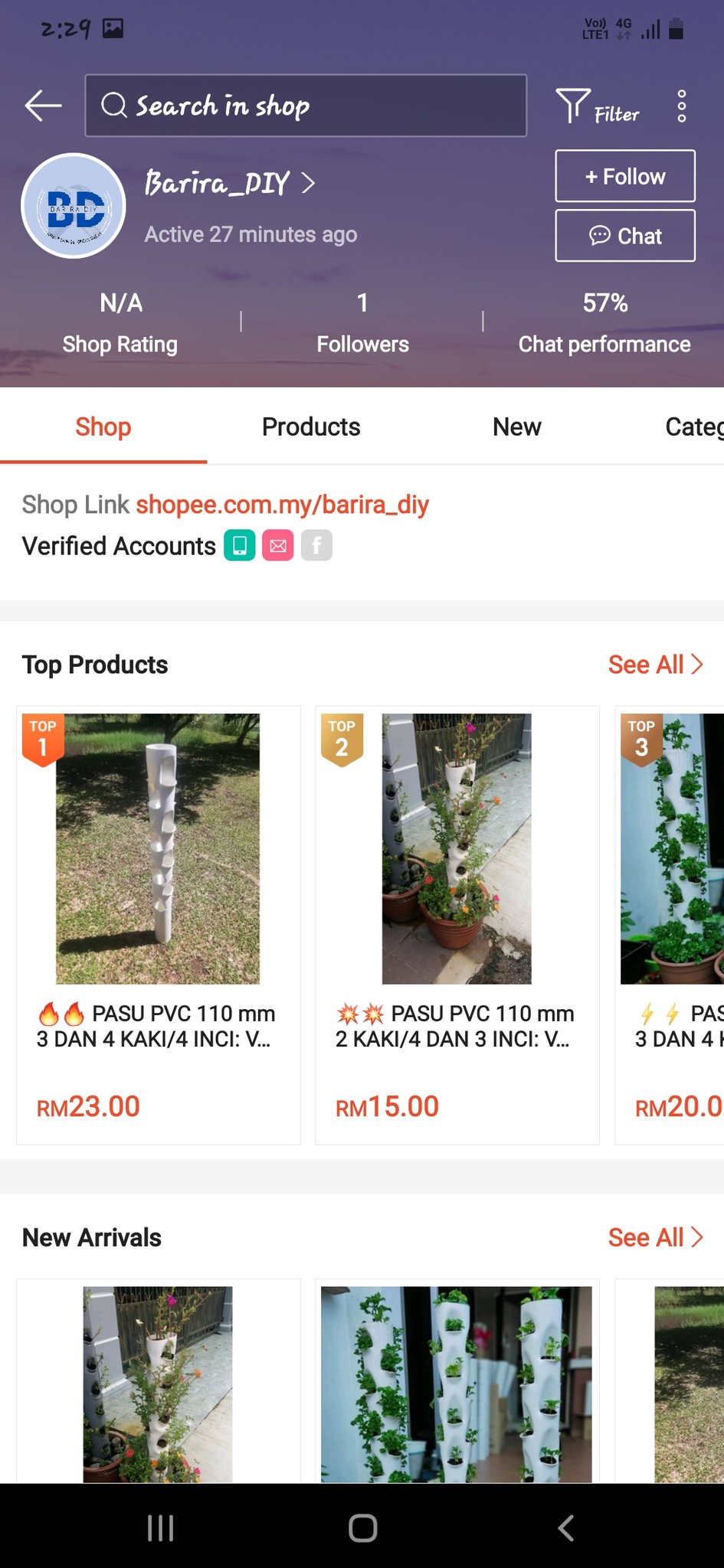The height and width of the screenshot is (1568, 724).
Task: Toggle Follow for this shop
Action: [x=624, y=176]
